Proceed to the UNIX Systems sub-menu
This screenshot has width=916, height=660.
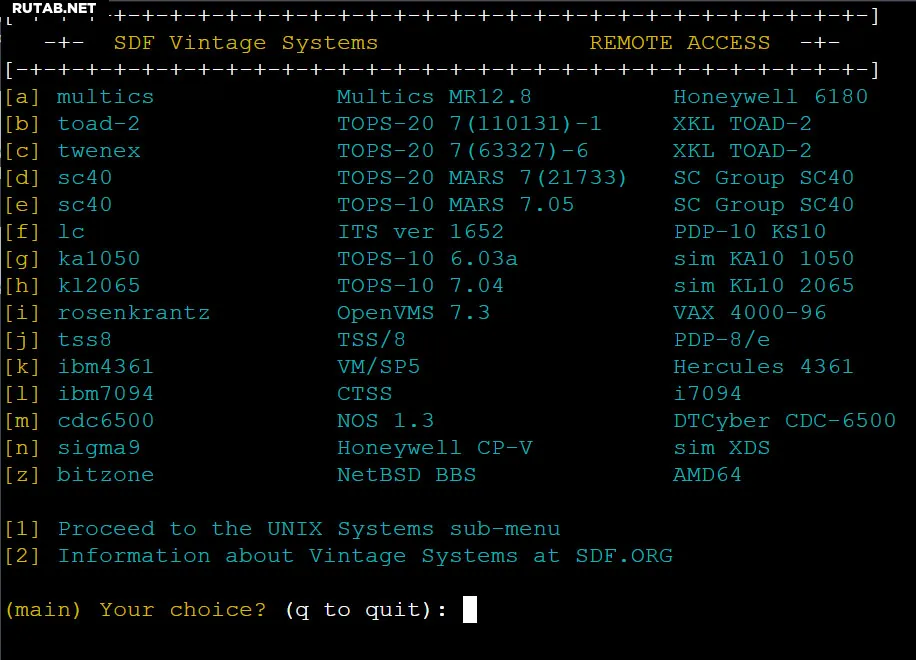tap(308, 529)
